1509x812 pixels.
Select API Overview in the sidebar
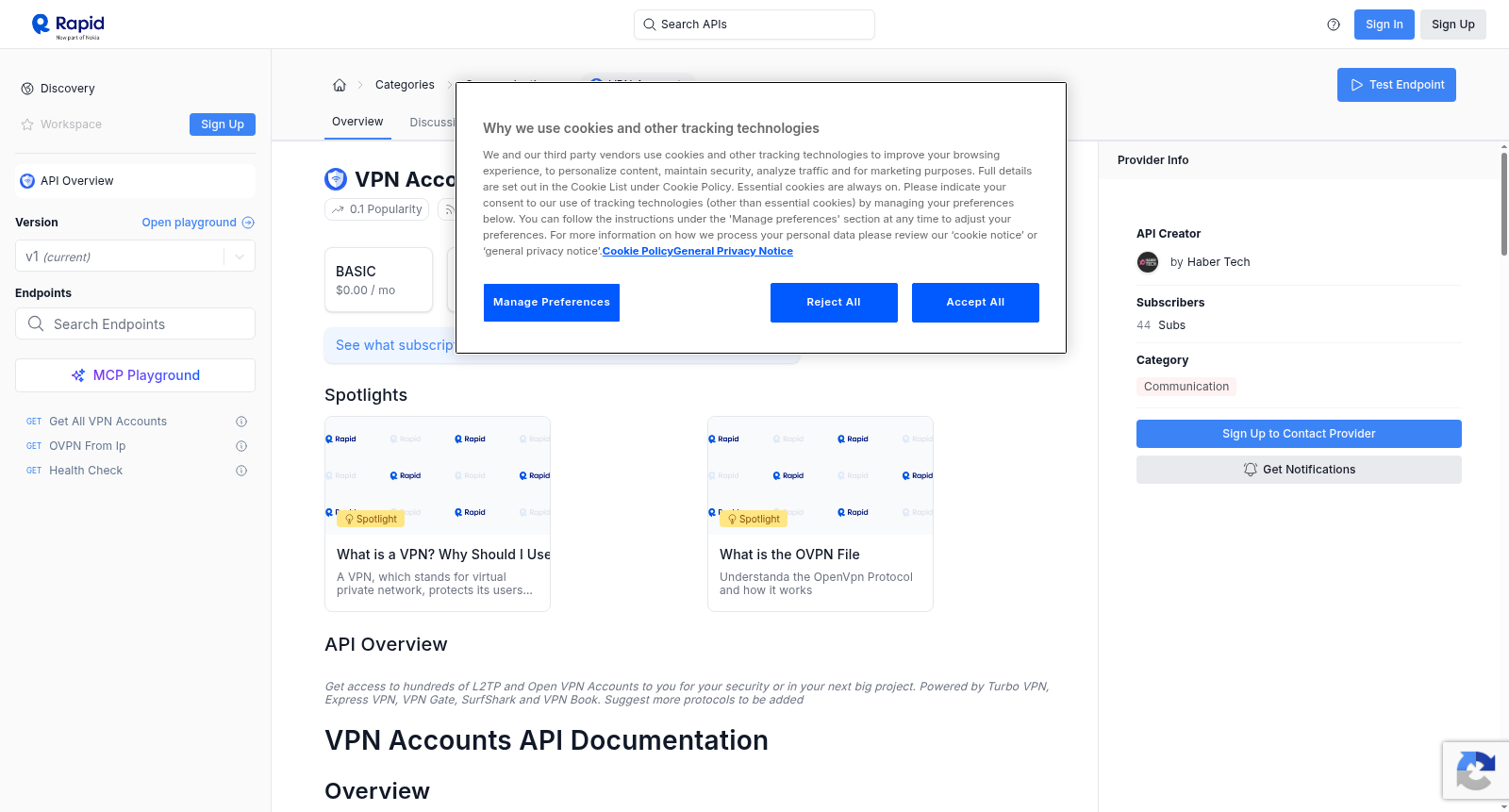(135, 181)
